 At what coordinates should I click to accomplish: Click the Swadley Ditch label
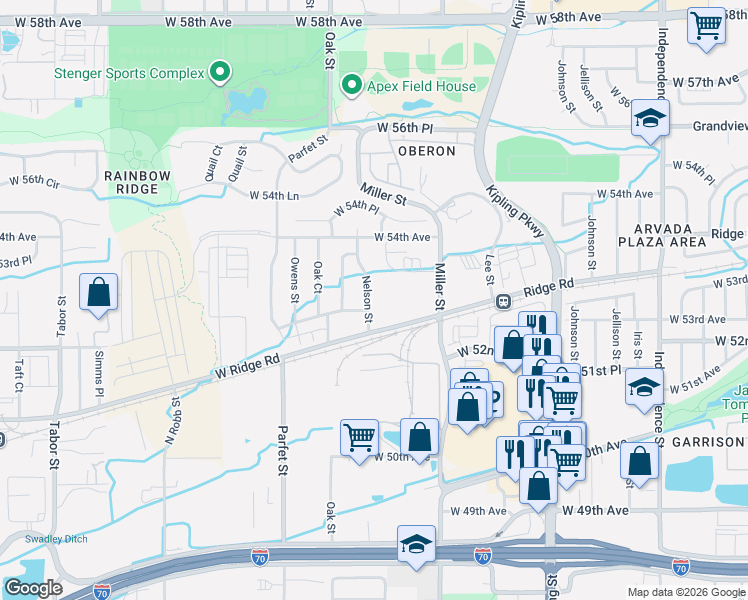56,539
